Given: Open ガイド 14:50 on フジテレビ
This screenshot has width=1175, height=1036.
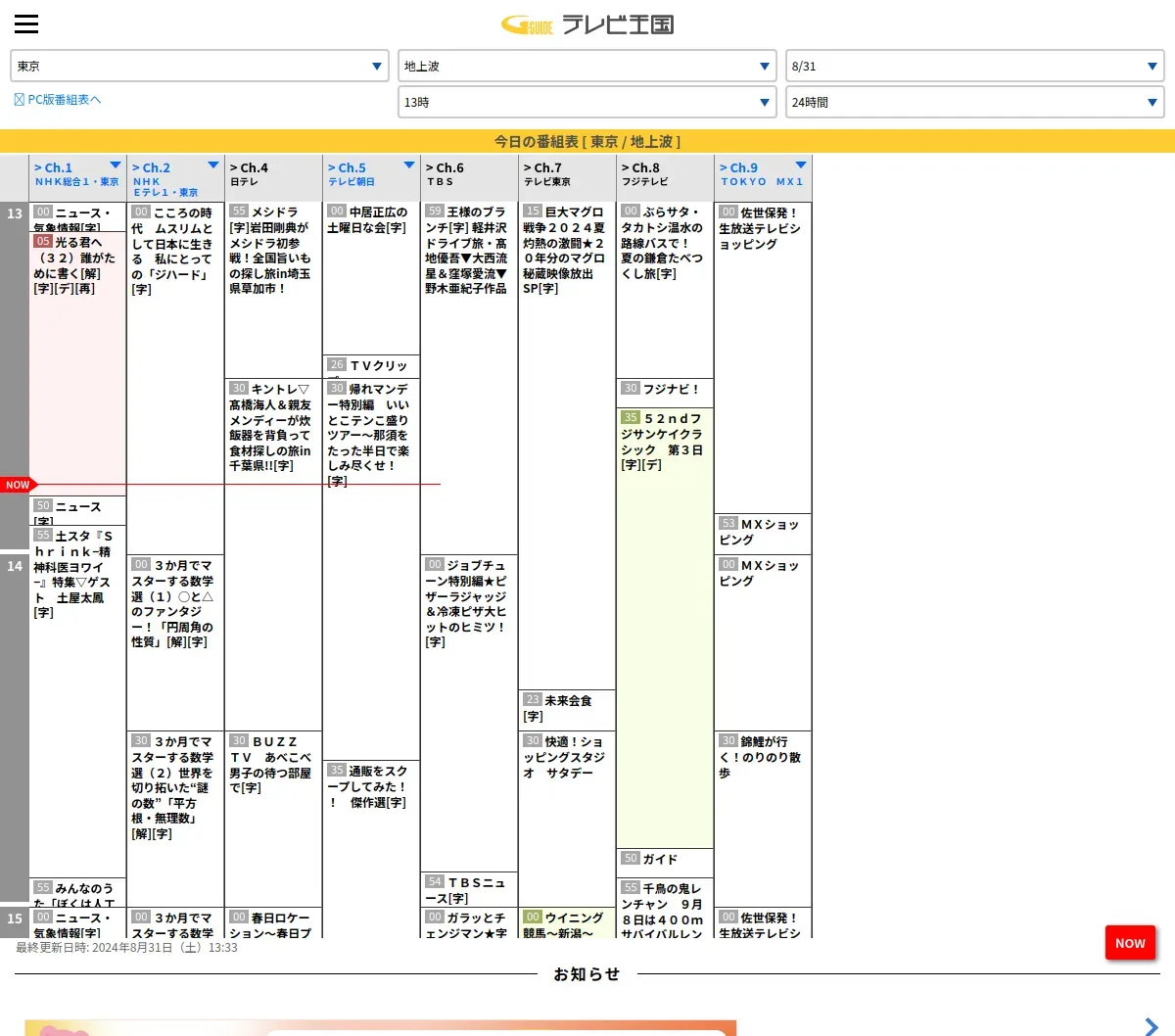Looking at the screenshot, I should (665, 863).
